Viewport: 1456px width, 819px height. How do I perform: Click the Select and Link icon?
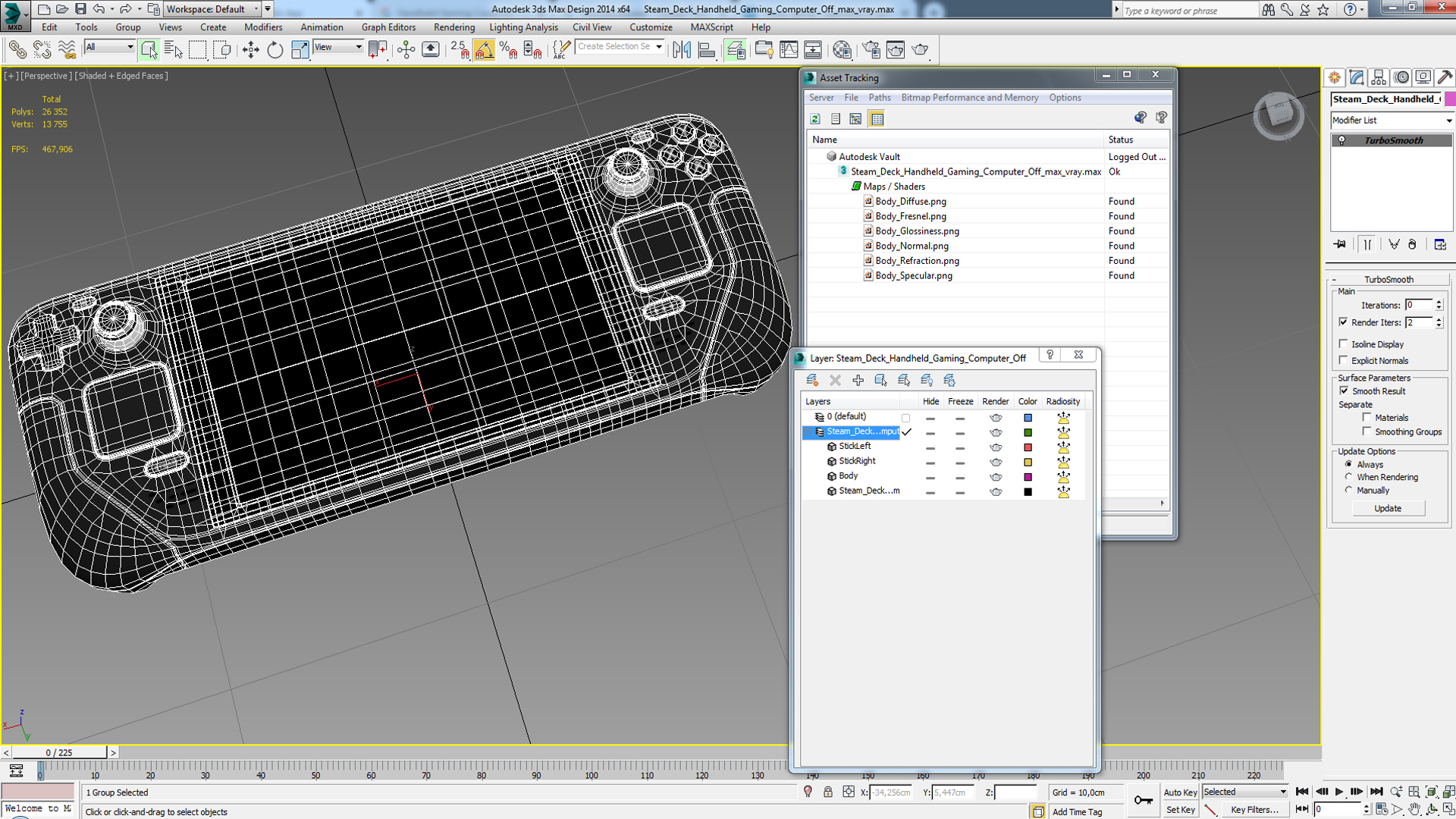17,50
